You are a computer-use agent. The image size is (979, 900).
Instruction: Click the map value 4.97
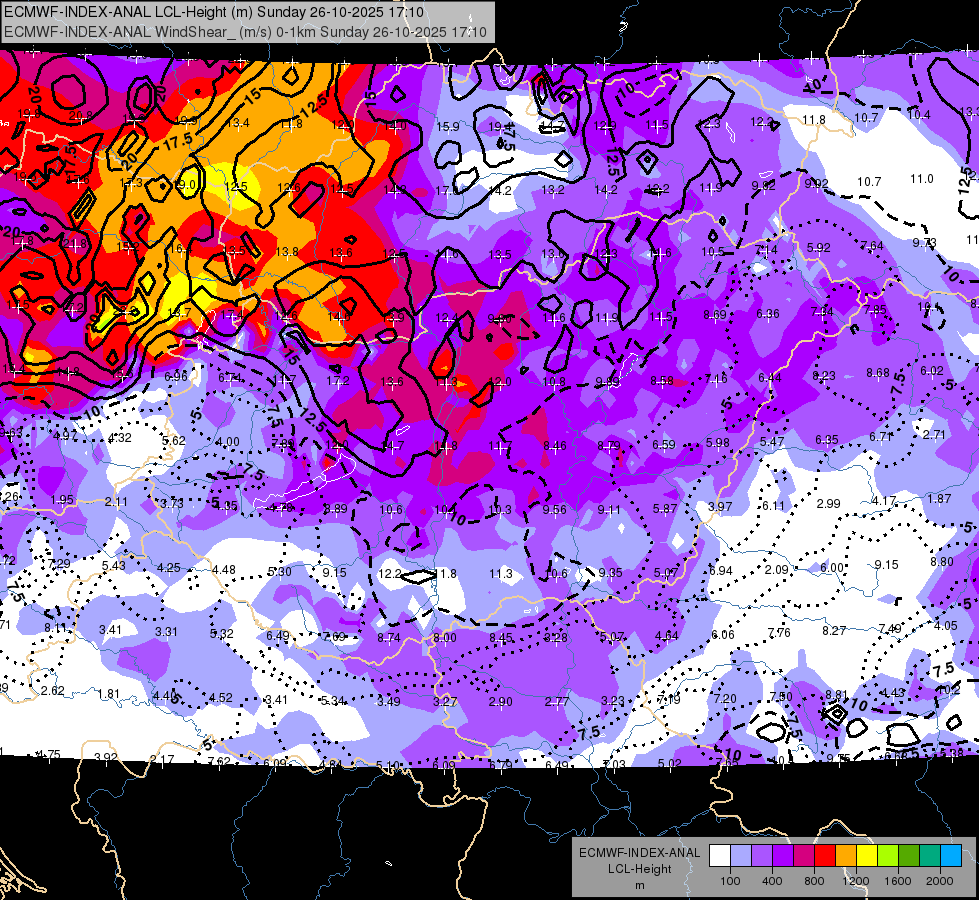[66, 435]
